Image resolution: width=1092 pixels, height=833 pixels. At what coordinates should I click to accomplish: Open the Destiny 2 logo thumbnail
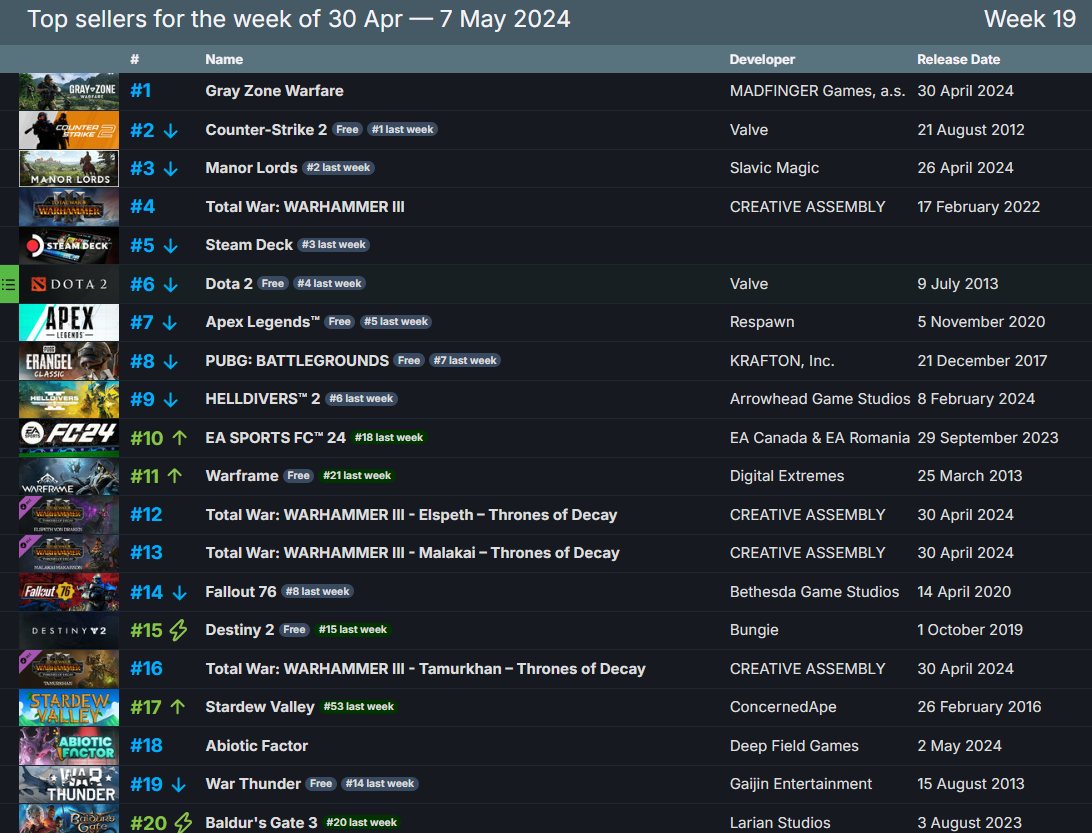[68, 630]
